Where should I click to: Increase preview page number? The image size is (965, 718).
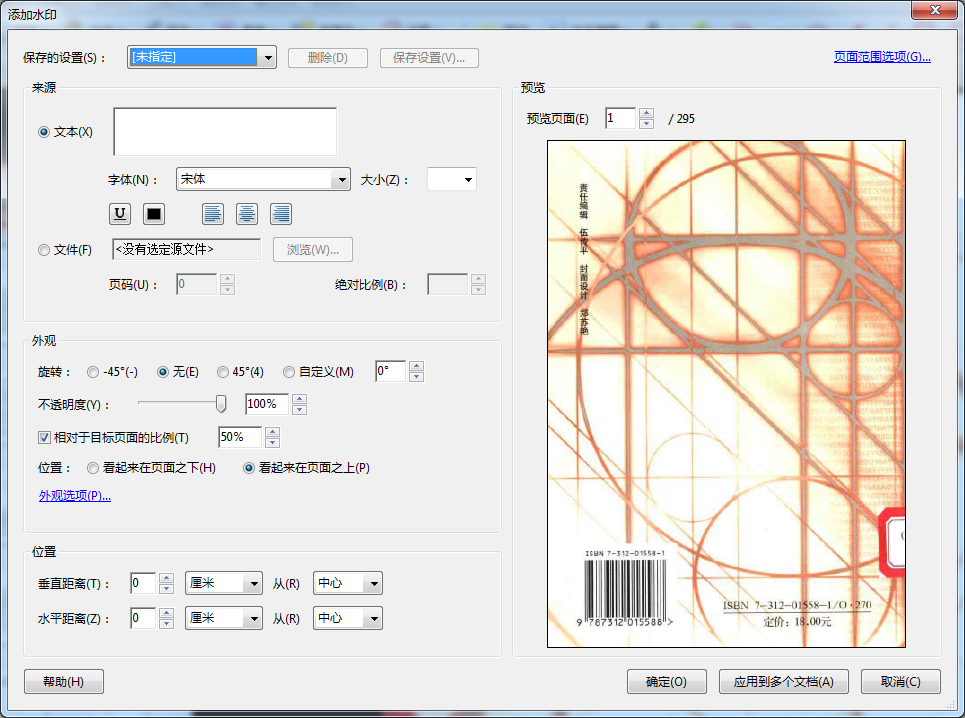[x=646, y=113]
